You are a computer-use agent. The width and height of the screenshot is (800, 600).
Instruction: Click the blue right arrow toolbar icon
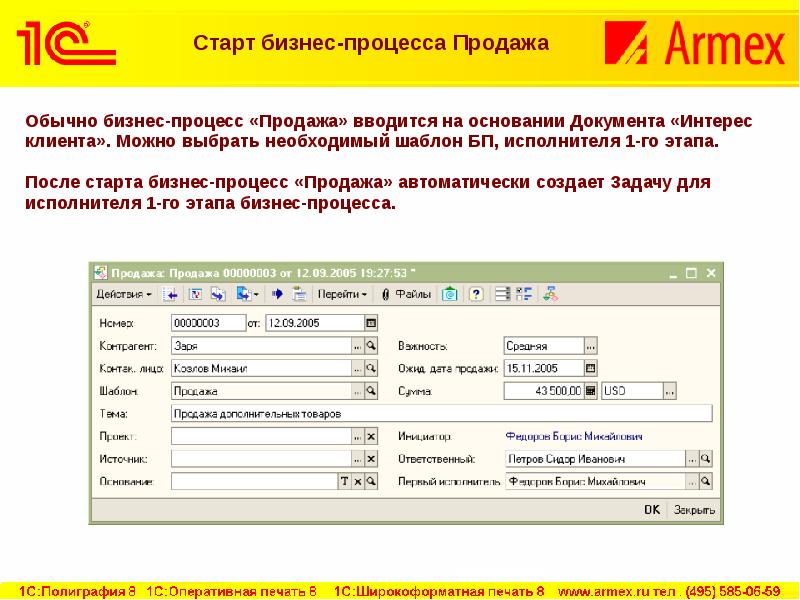[277, 295]
